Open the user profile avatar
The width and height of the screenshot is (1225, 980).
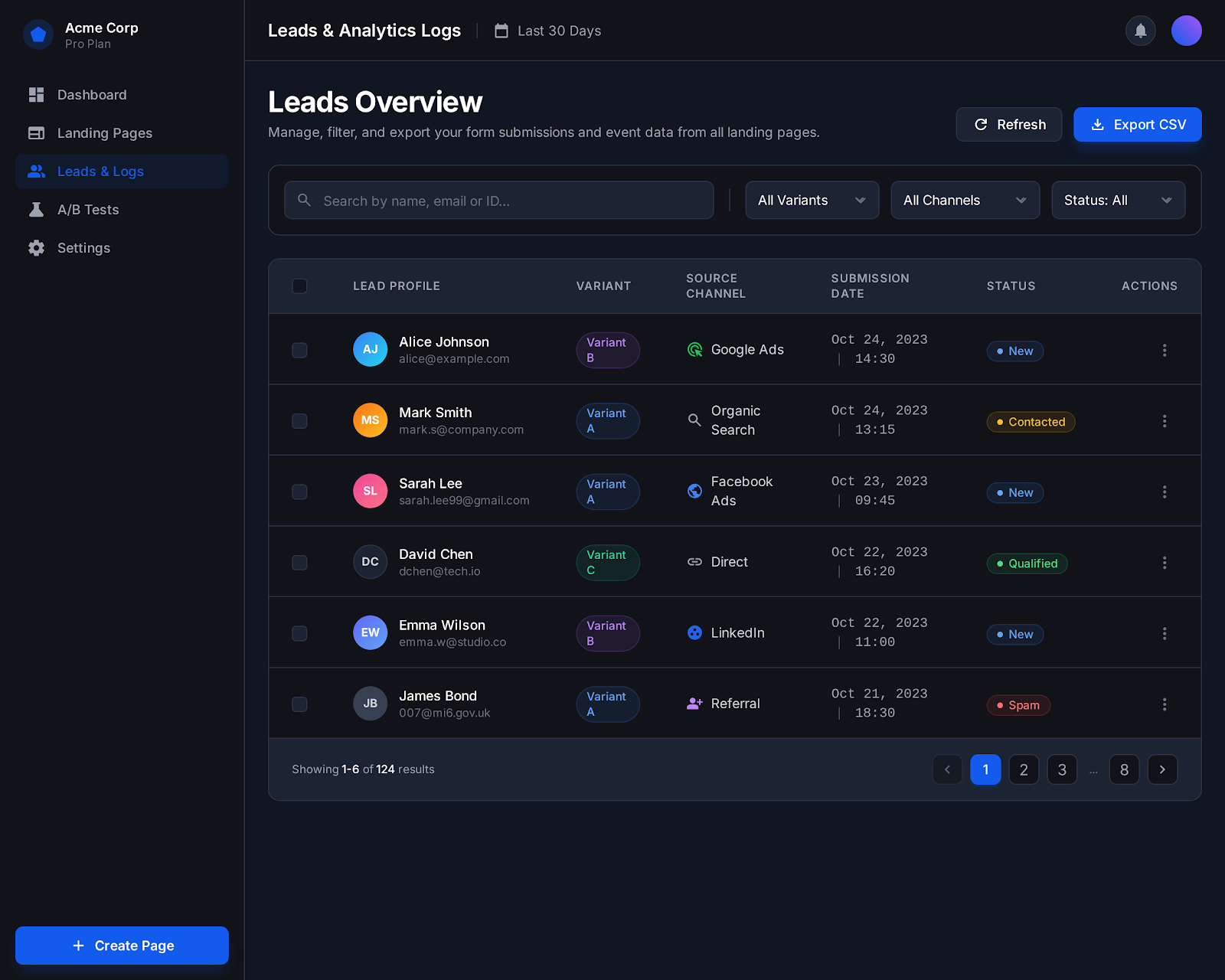(x=1186, y=31)
